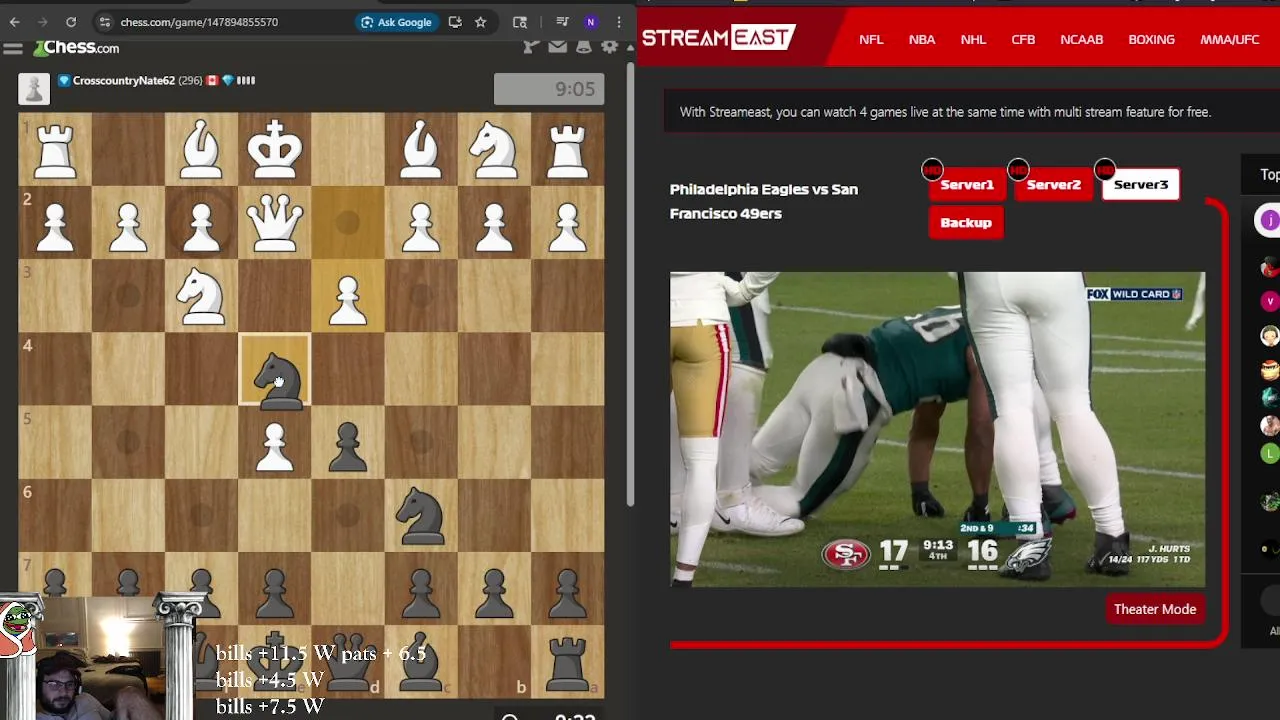
Task: Open the Chess.com hamburger menu
Action: 13,48
